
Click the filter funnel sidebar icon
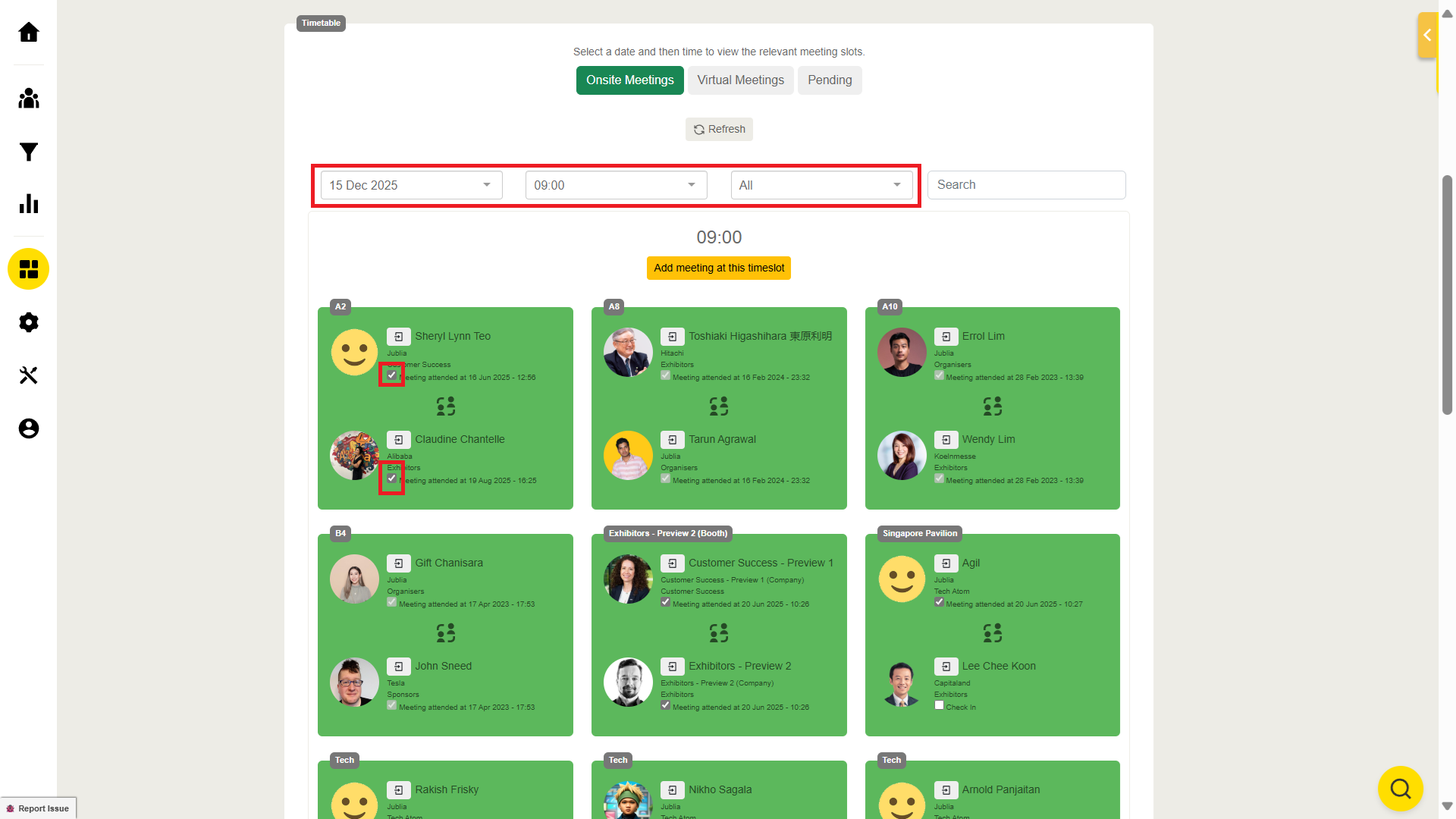29,152
